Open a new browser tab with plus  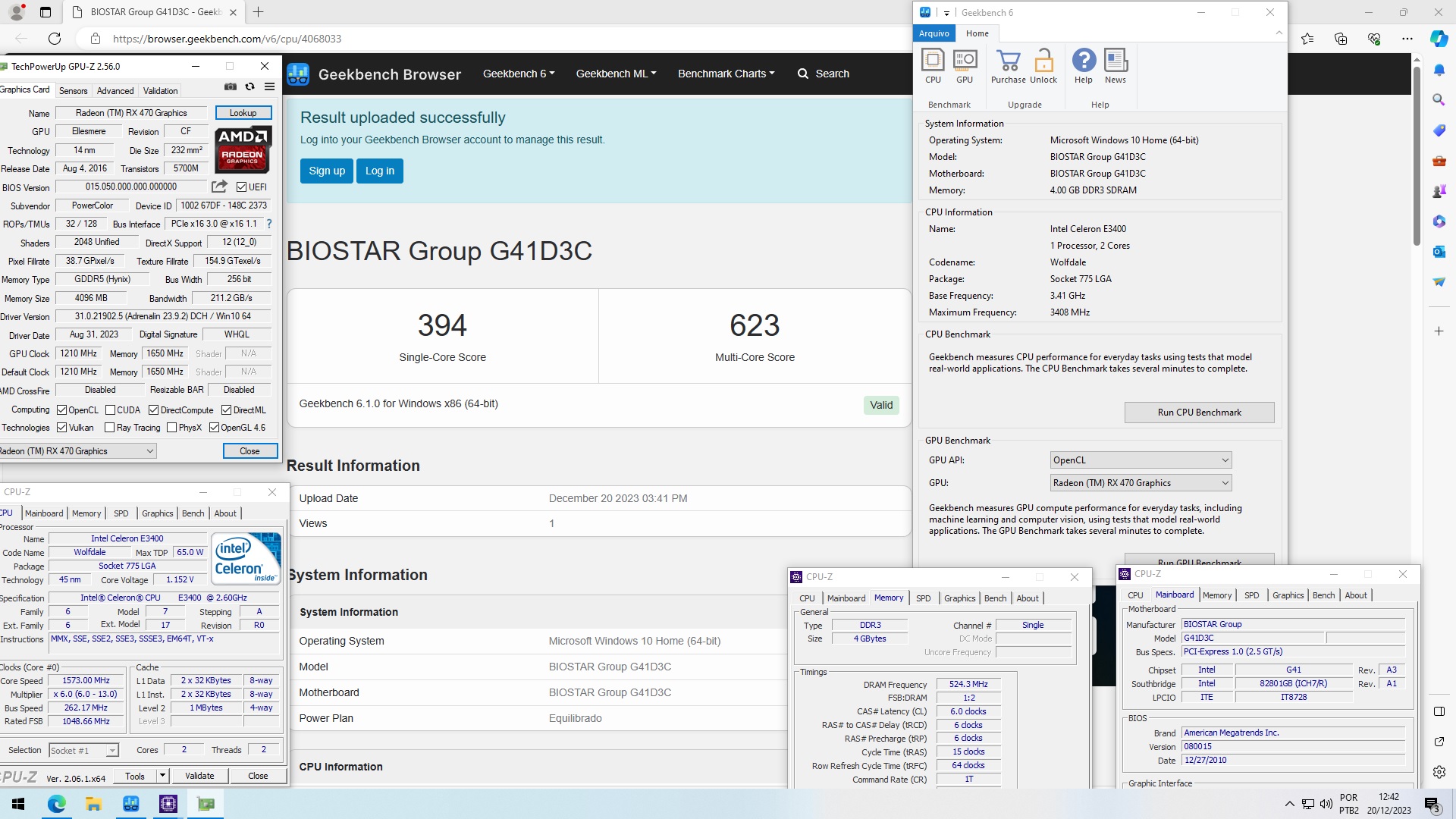[259, 12]
